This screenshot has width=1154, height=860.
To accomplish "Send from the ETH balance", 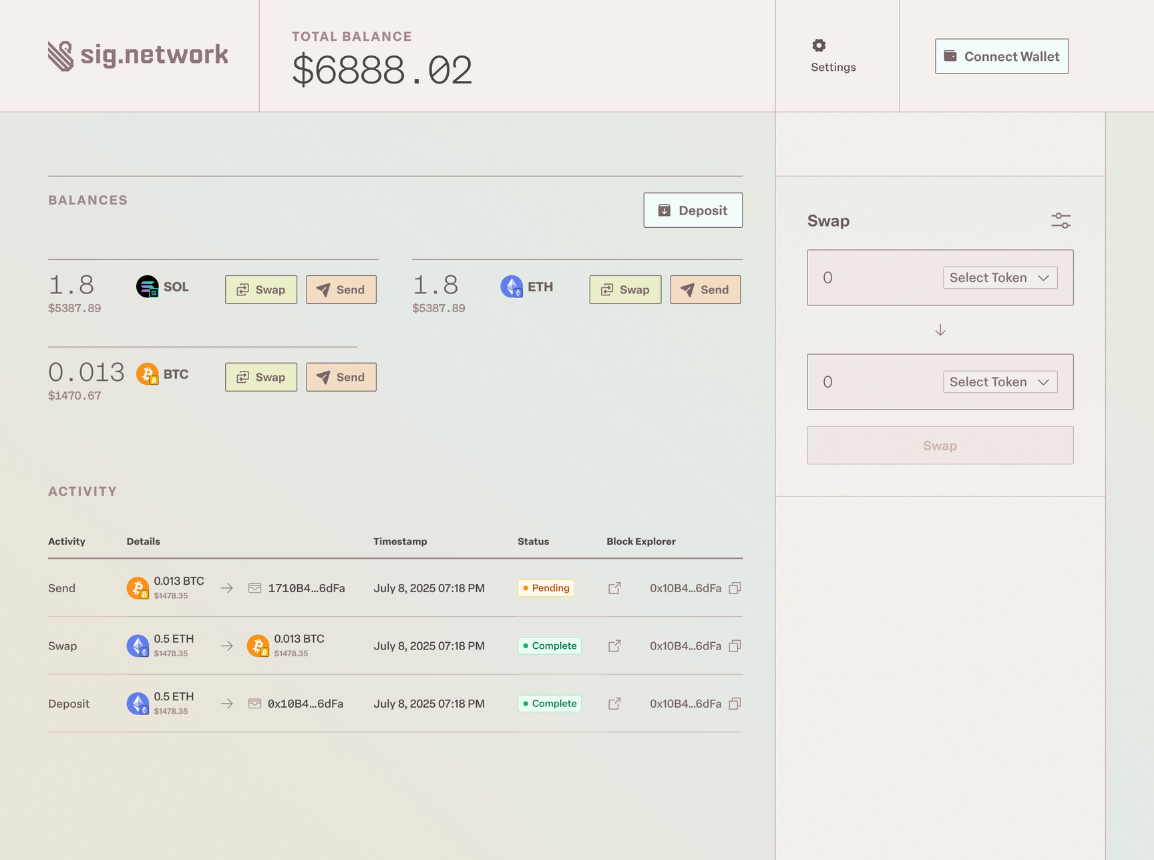I will click(705, 290).
